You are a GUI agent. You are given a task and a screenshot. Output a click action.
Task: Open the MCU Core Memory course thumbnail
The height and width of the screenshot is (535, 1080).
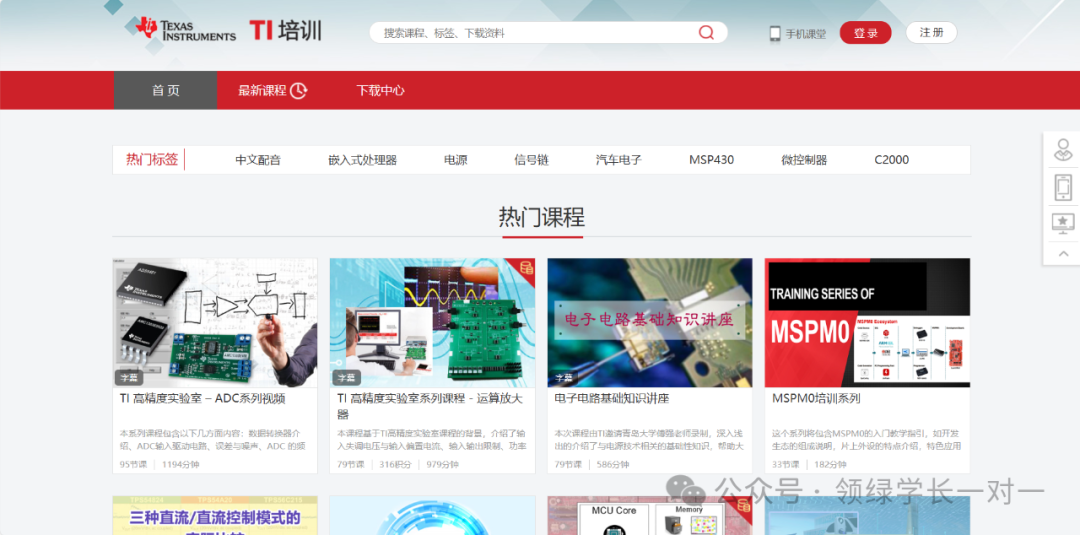tap(650, 515)
